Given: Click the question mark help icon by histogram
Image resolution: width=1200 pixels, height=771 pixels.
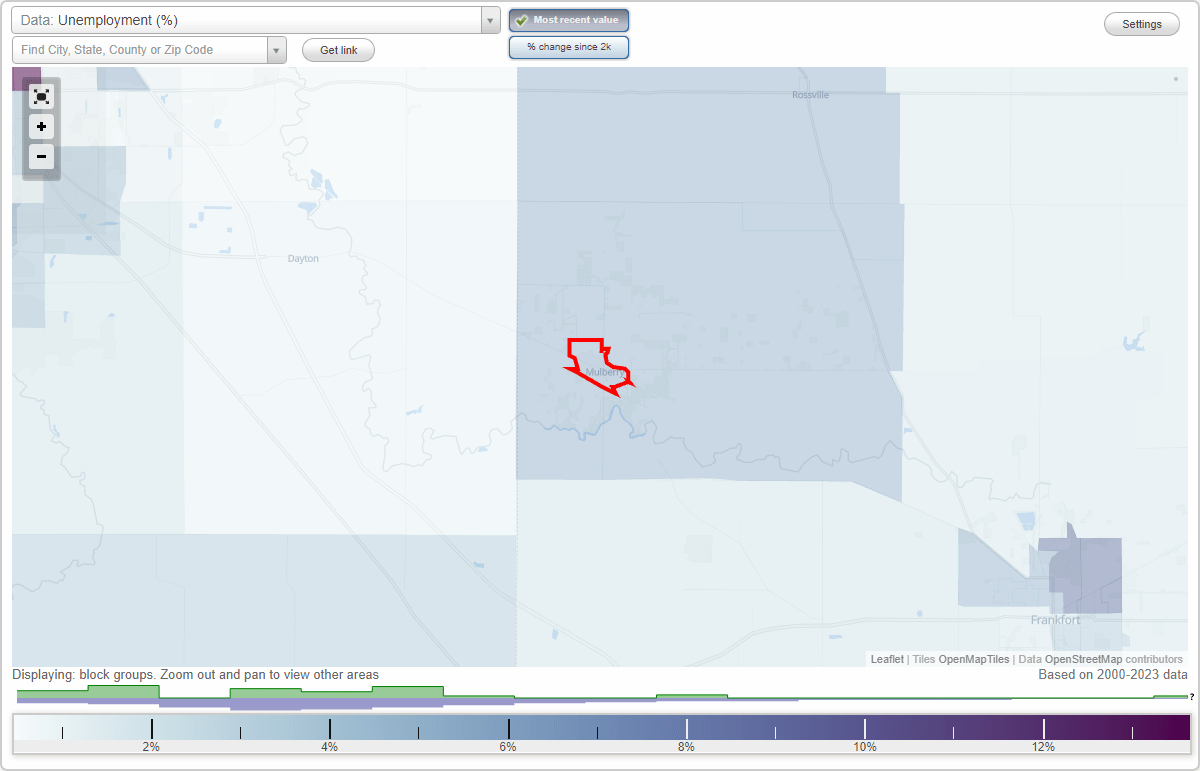Looking at the screenshot, I should [x=1192, y=697].
